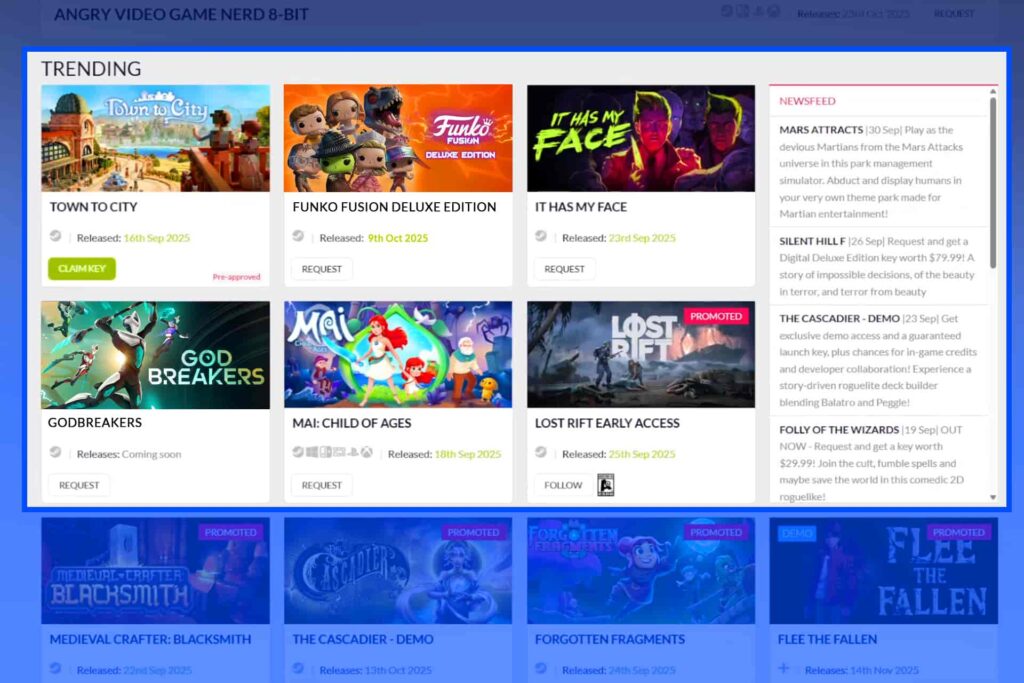Click the Newsfeed scroll down arrow
Image resolution: width=1024 pixels, height=683 pixels.
pyautogui.click(x=993, y=497)
